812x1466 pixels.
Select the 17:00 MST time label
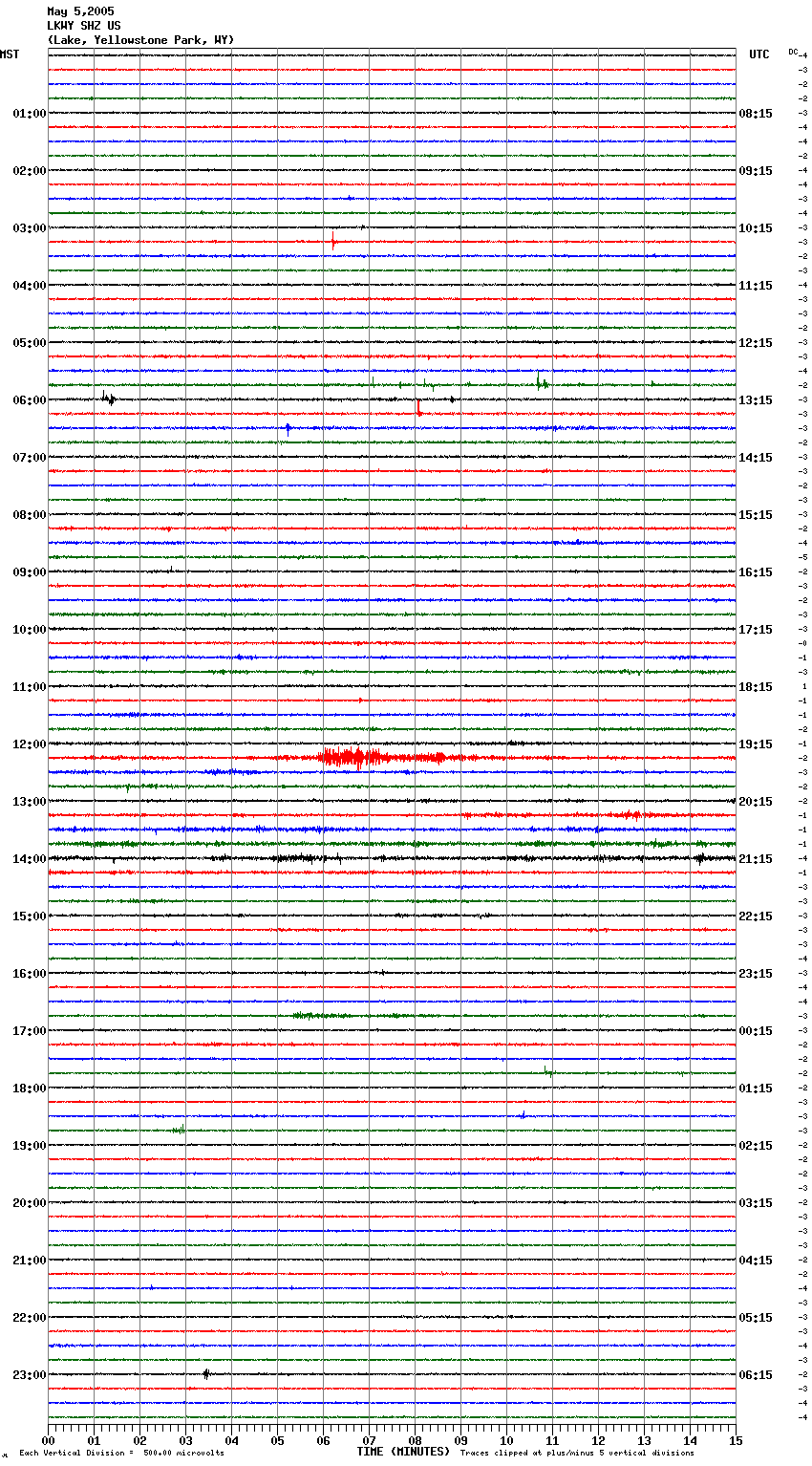[x=30, y=1031]
